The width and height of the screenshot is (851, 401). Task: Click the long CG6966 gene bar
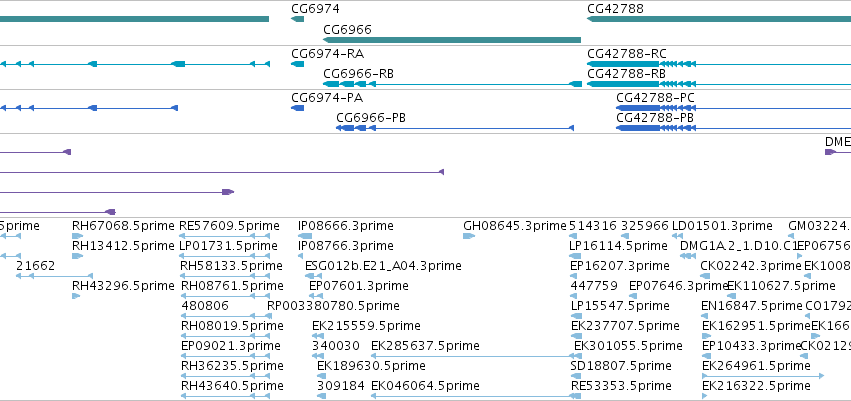[452, 40]
